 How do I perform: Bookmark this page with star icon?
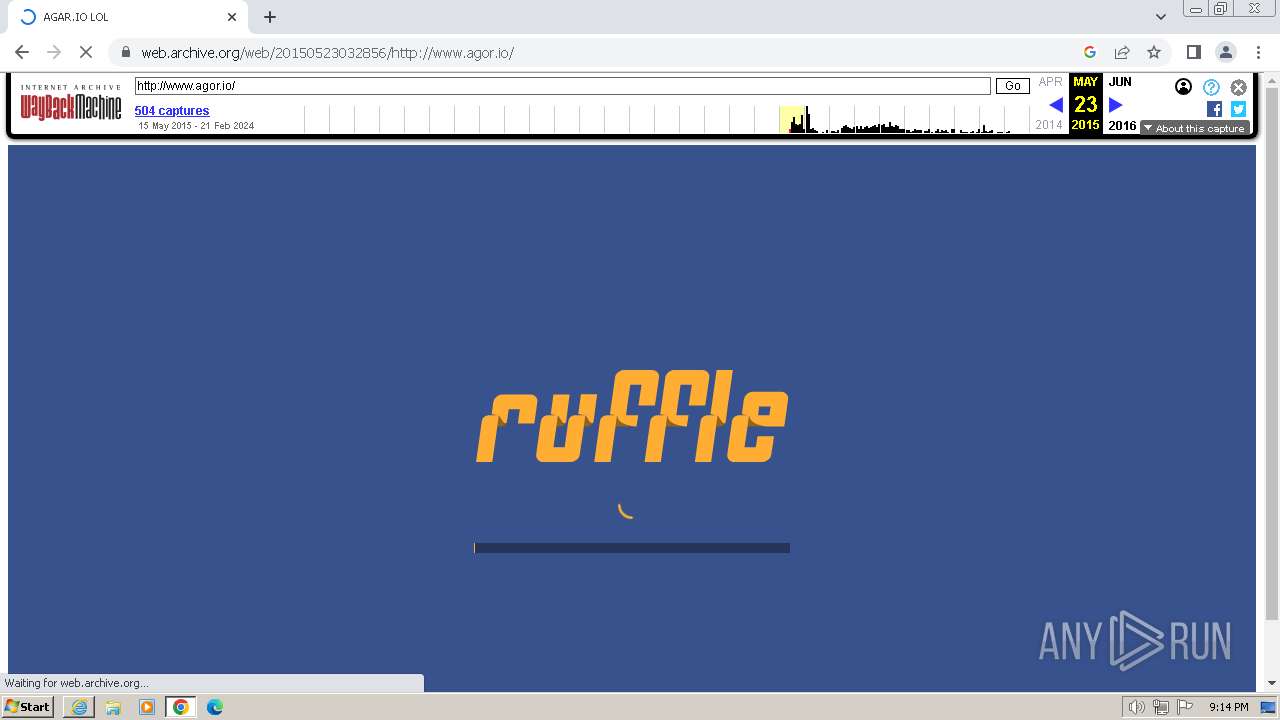[x=1154, y=52]
